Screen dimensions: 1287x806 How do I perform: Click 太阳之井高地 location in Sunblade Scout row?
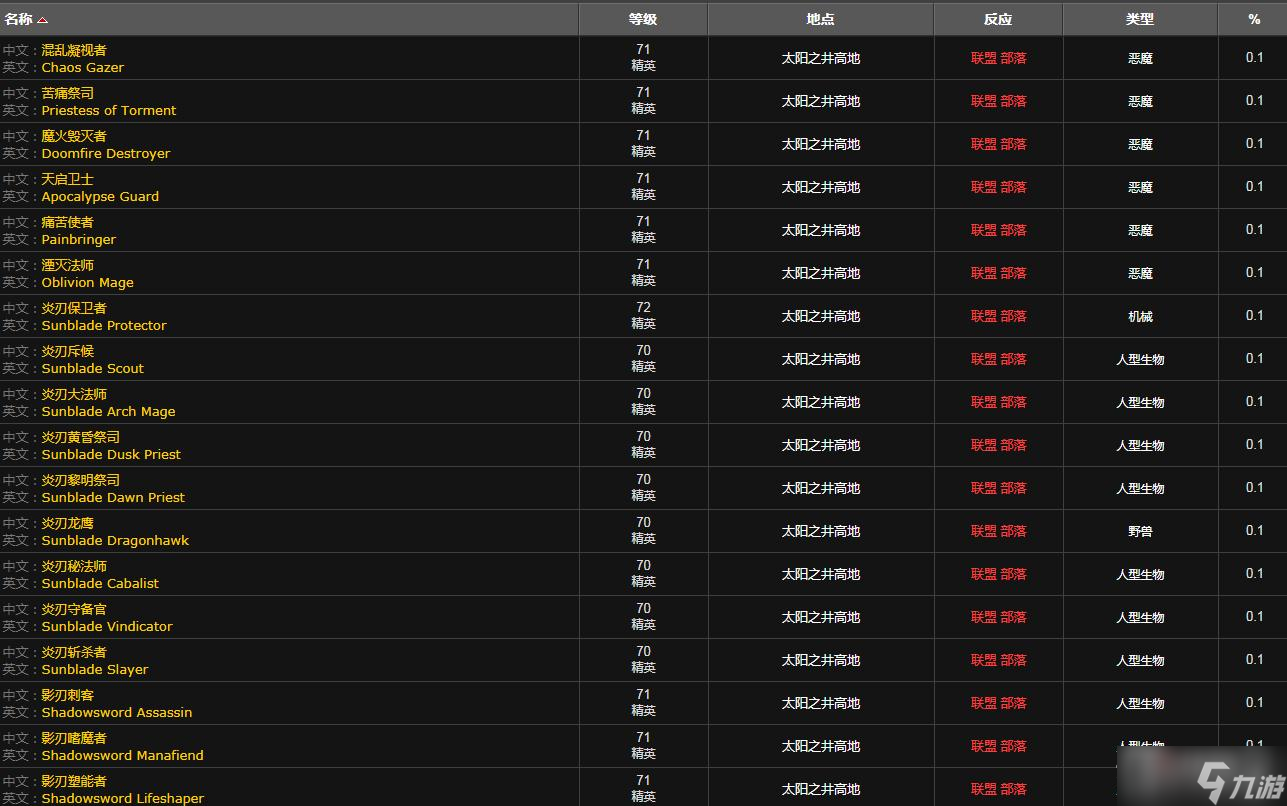[x=821, y=359]
